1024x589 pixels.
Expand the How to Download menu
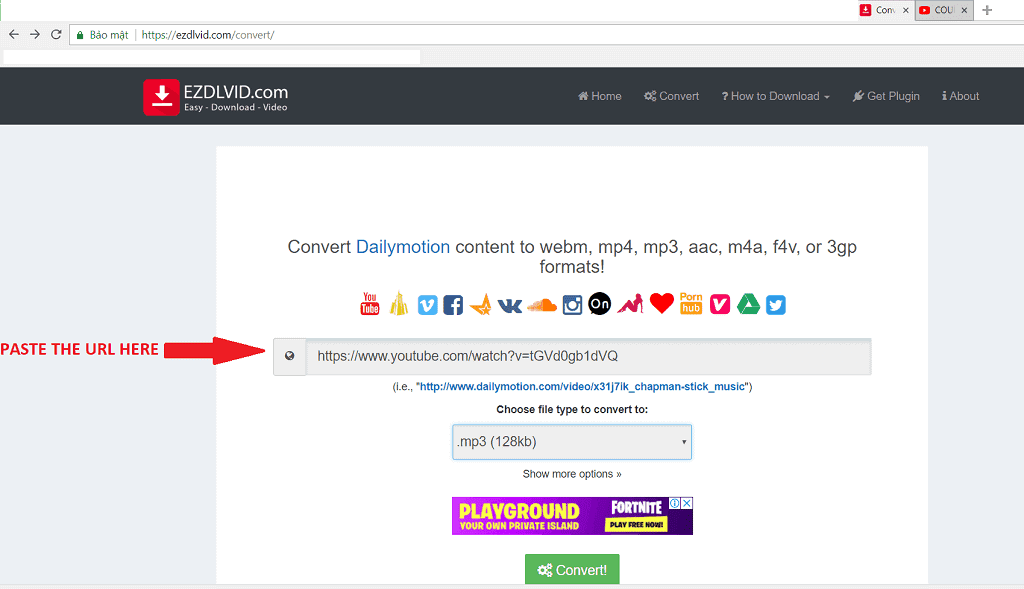(775, 96)
